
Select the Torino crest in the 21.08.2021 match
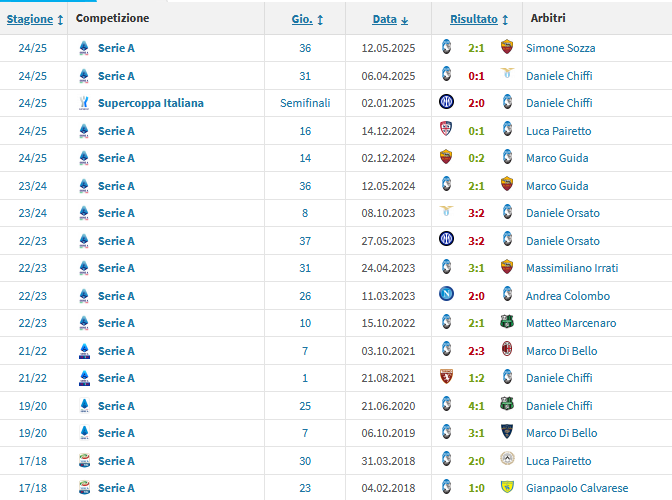(446, 378)
